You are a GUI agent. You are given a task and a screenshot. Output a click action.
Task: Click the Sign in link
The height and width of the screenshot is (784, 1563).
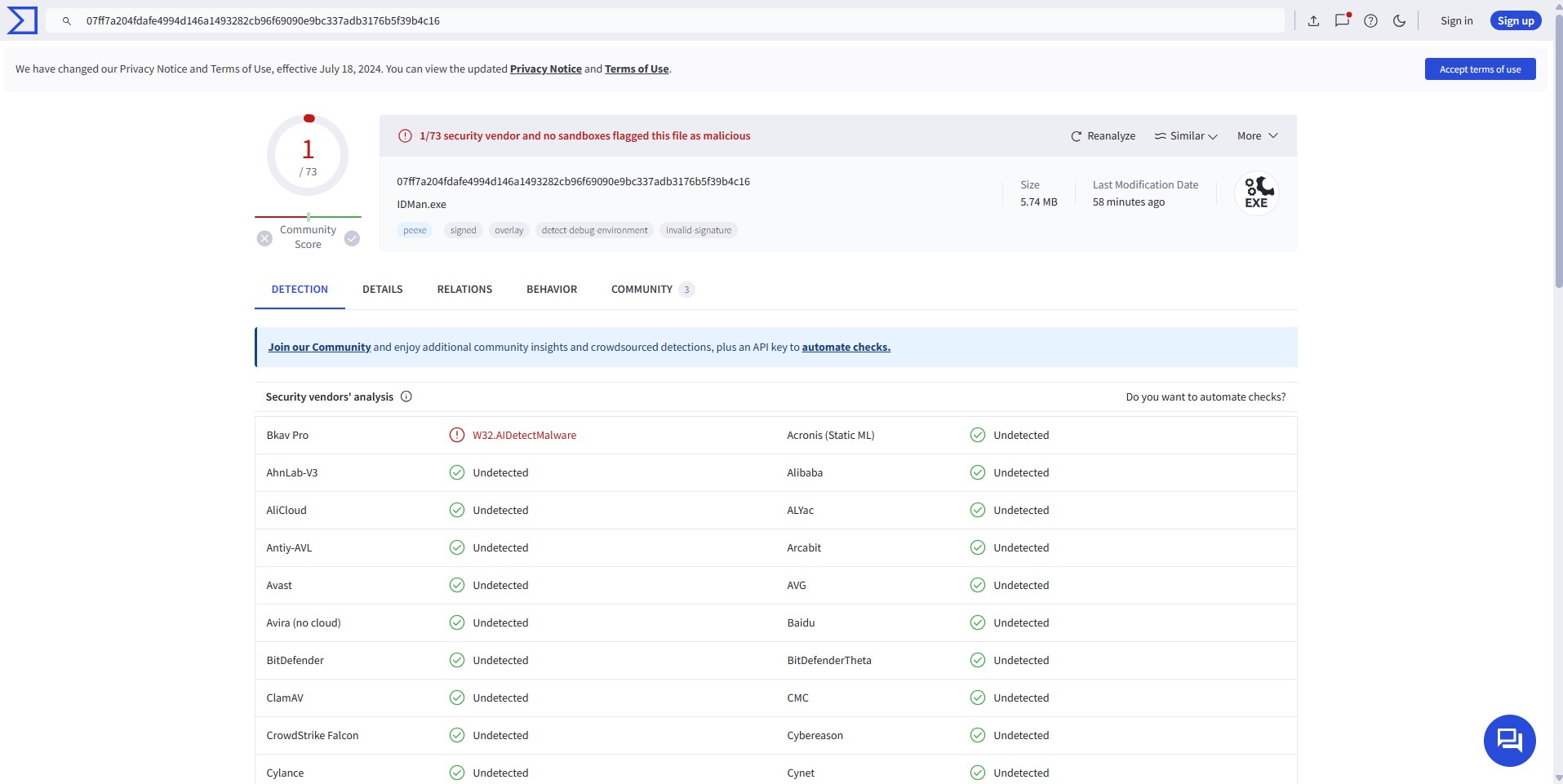[1456, 21]
